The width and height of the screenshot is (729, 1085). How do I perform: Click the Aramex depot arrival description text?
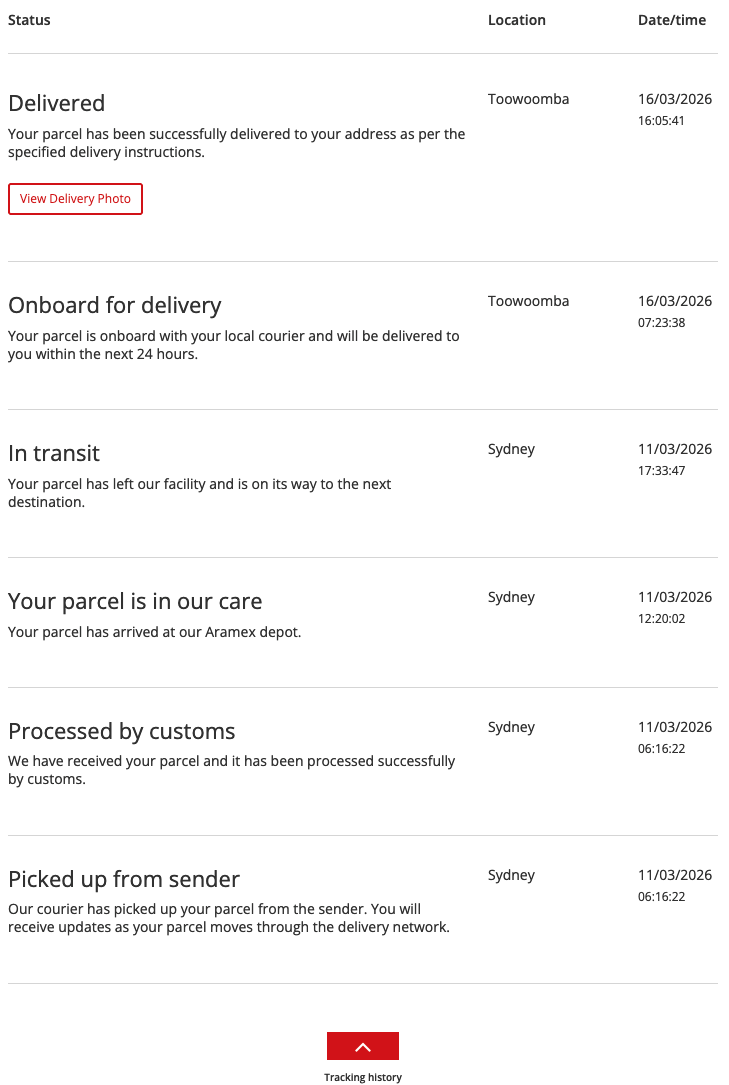pos(154,632)
